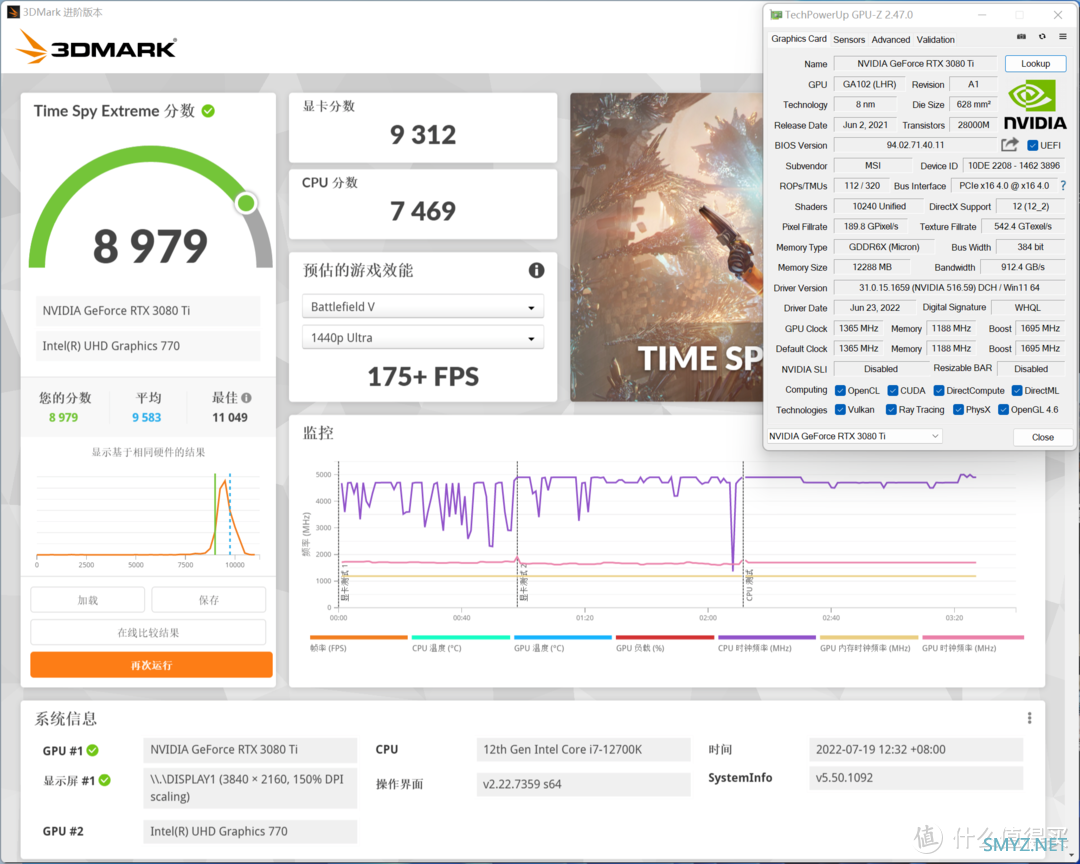Click the GPU-Z title bar app icon
The height and width of the screenshot is (864, 1080).
(x=776, y=14)
